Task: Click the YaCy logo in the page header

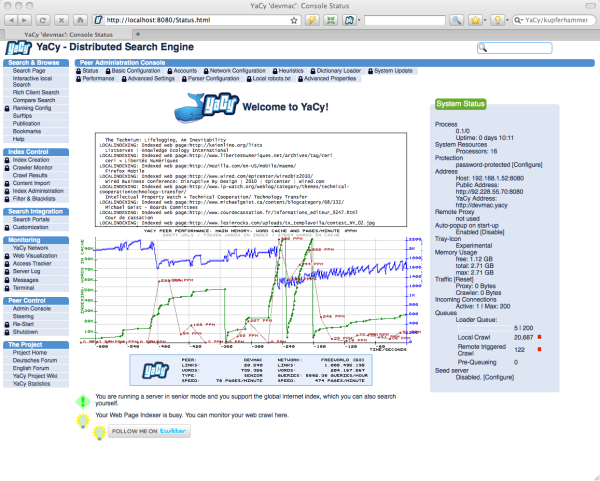Action: [15, 48]
